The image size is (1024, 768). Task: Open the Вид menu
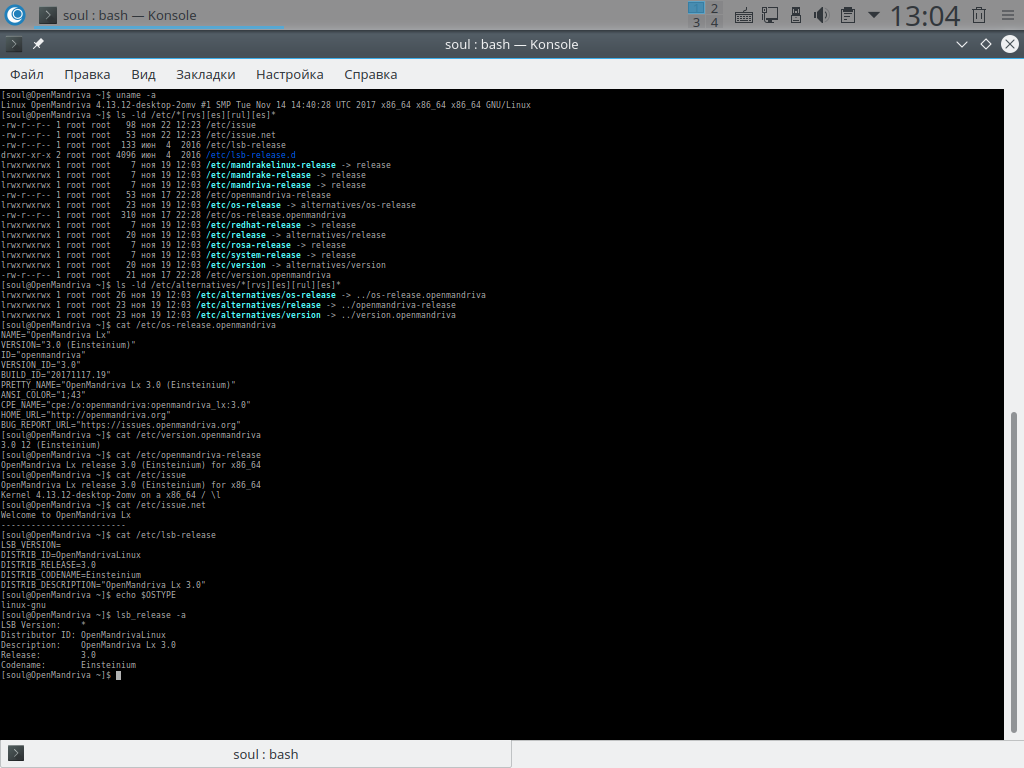[x=143, y=74]
